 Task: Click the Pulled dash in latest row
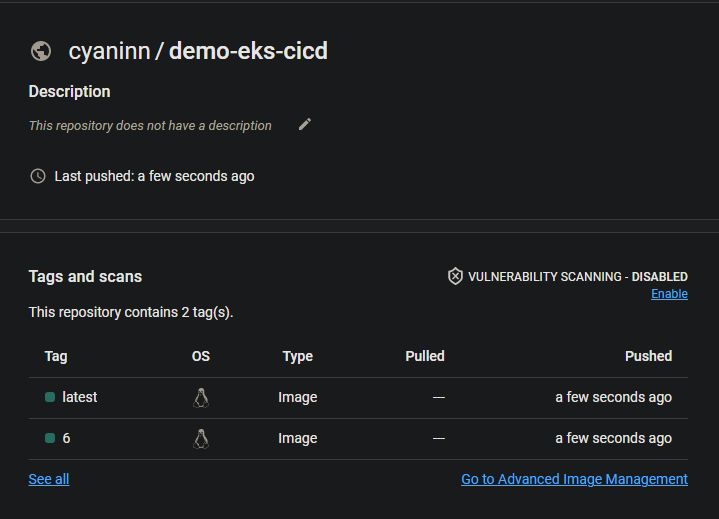(x=439, y=397)
